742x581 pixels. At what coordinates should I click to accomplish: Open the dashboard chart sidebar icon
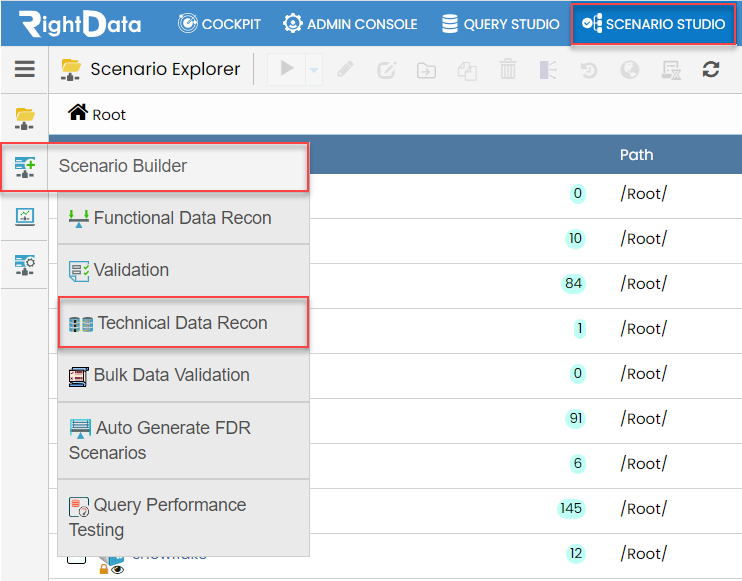click(25, 217)
